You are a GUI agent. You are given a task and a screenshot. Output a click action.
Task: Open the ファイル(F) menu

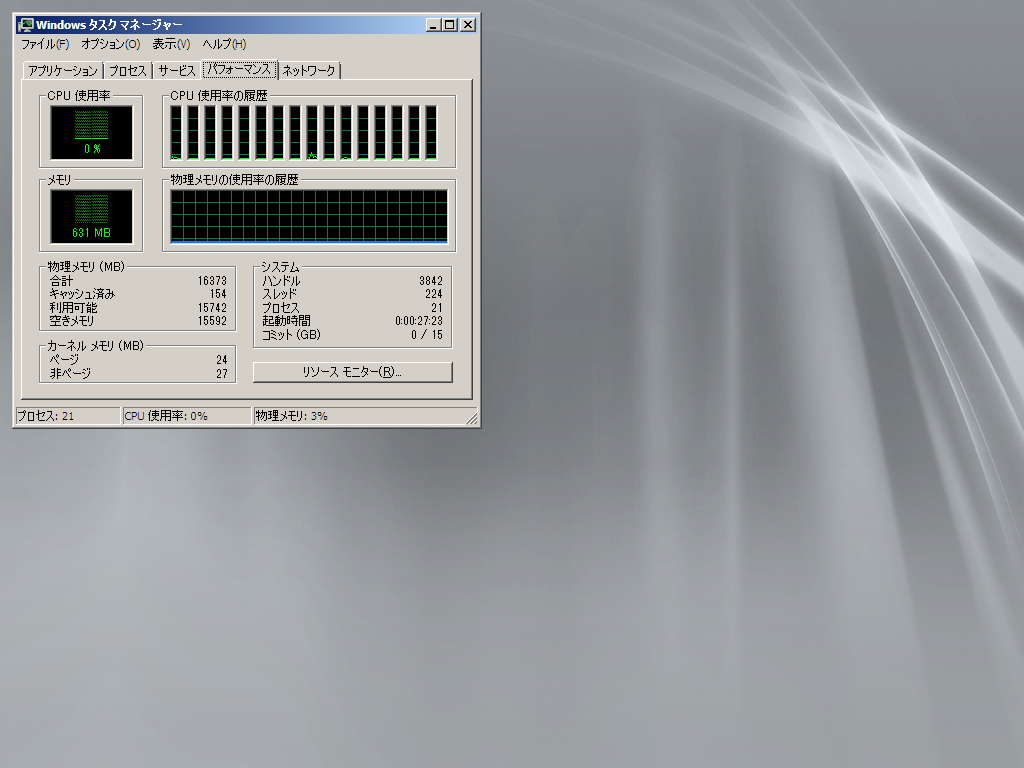(44, 44)
